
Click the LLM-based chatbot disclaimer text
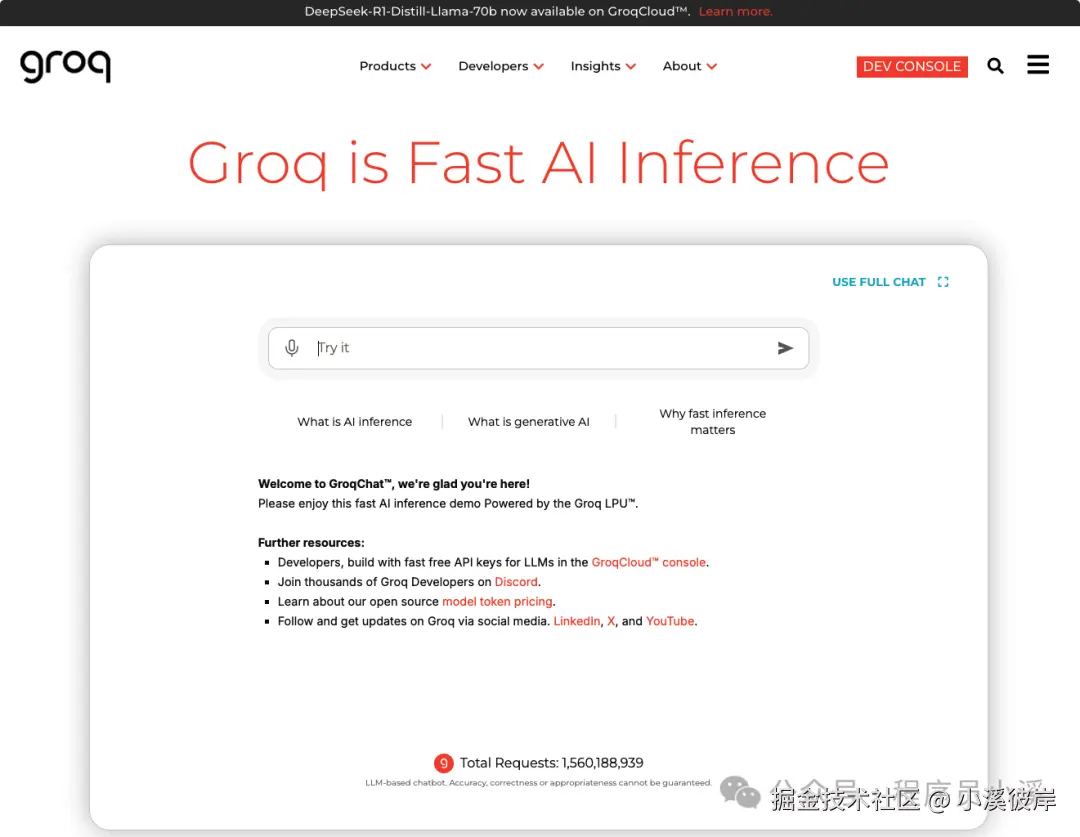(538, 783)
